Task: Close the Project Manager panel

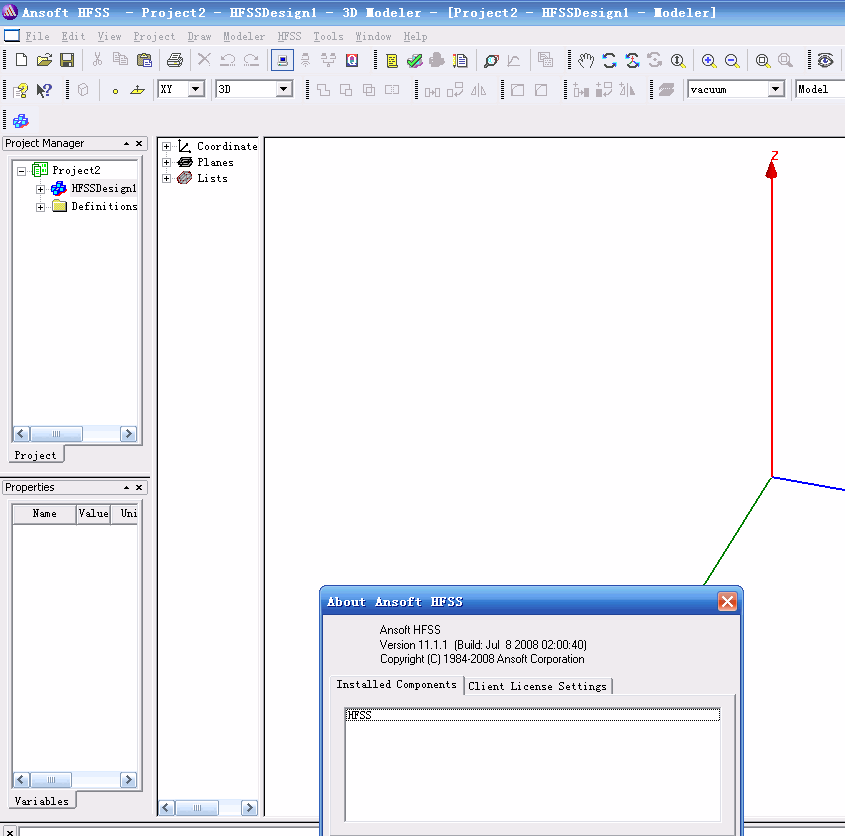Action: [139, 143]
